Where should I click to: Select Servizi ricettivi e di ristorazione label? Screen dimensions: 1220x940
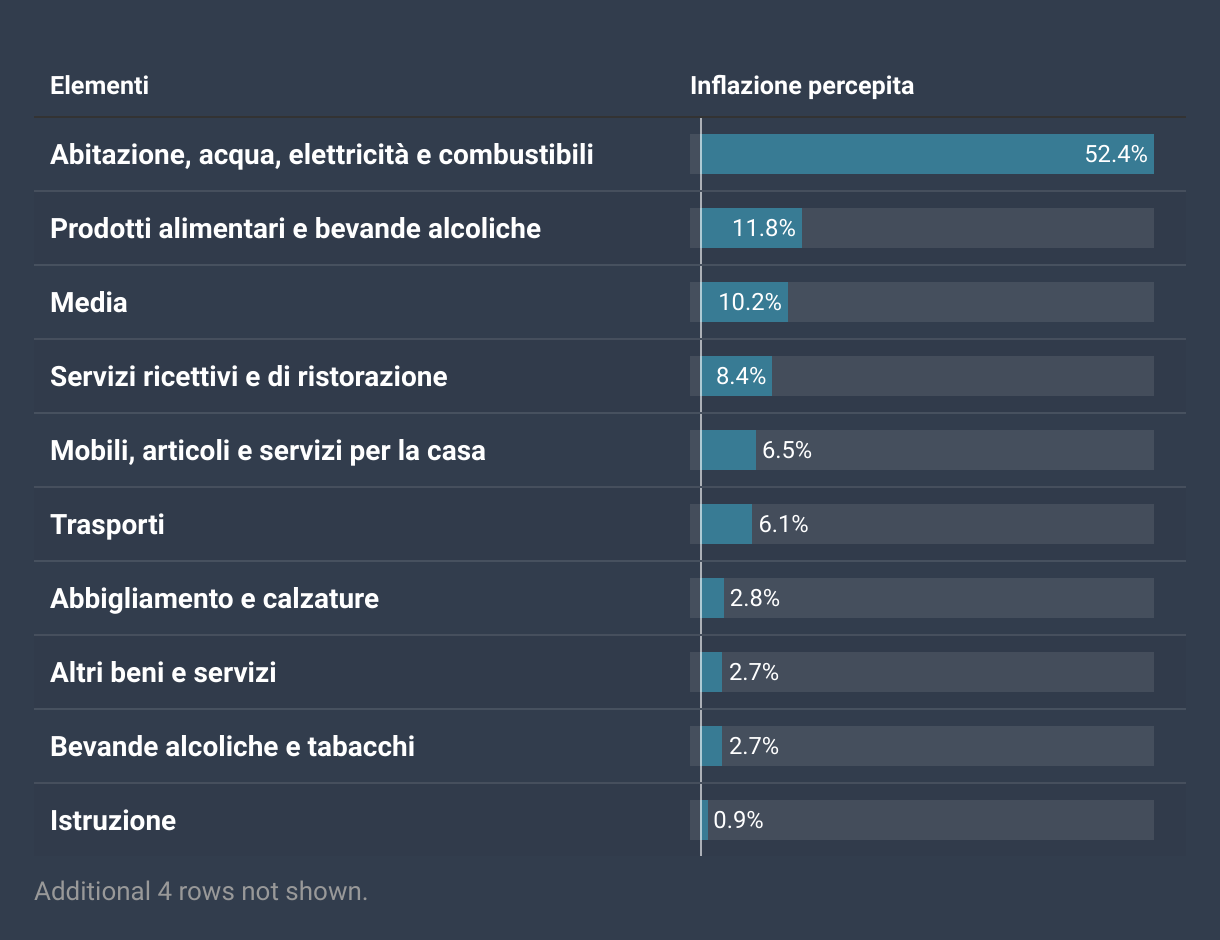pos(248,377)
